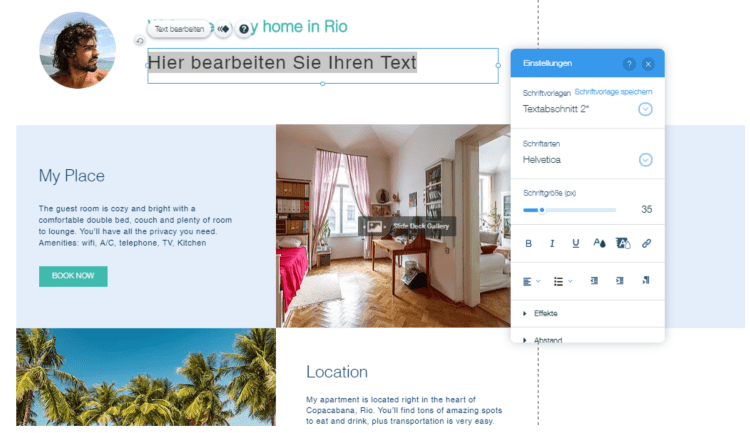The height and width of the screenshot is (433, 750).
Task: Apply italic formatting to the text
Action: [x=552, y=243]
